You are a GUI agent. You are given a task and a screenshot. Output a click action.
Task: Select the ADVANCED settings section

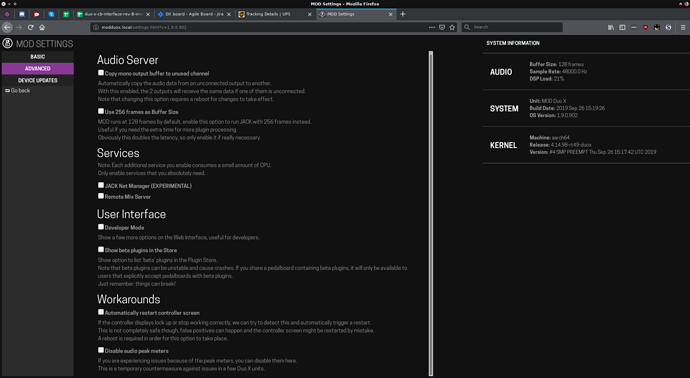[x=38, y=69]
